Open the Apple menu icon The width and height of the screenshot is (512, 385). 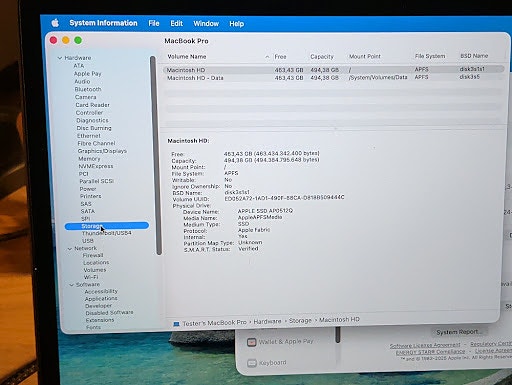[55, 23]
